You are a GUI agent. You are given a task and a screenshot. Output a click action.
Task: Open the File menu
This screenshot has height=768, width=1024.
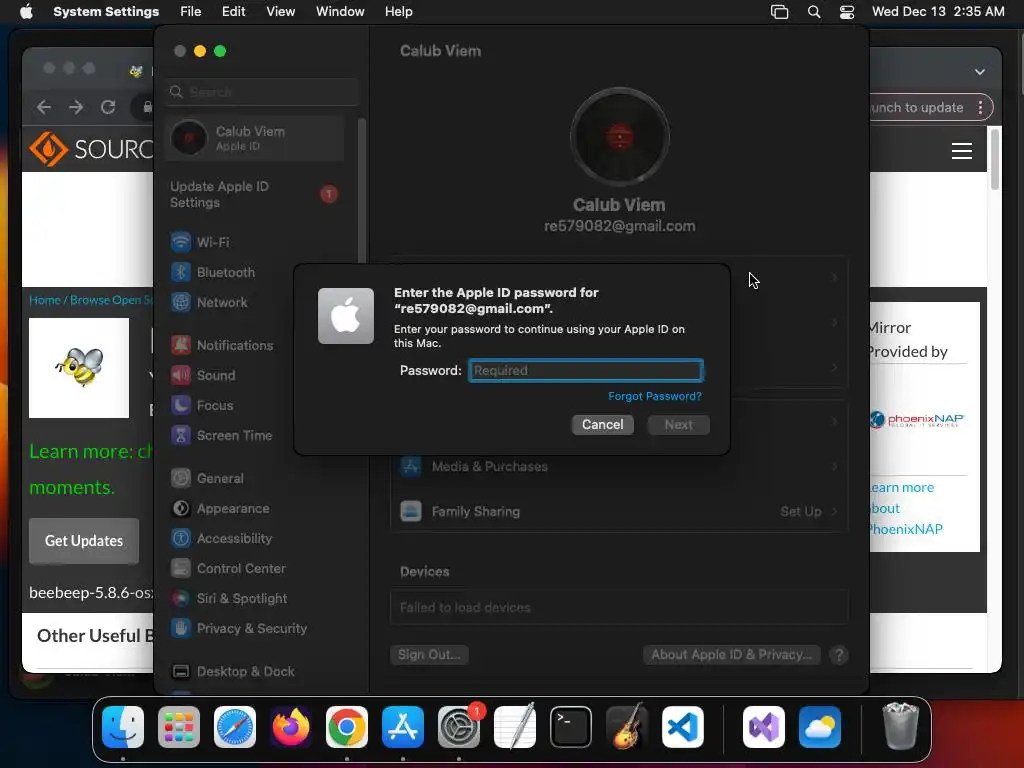[x=191, y=12]
